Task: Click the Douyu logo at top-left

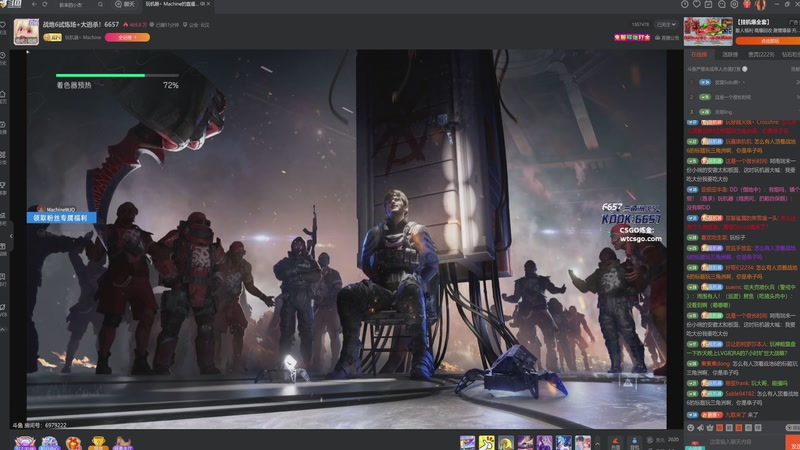Action: click(x=11, y=4)
